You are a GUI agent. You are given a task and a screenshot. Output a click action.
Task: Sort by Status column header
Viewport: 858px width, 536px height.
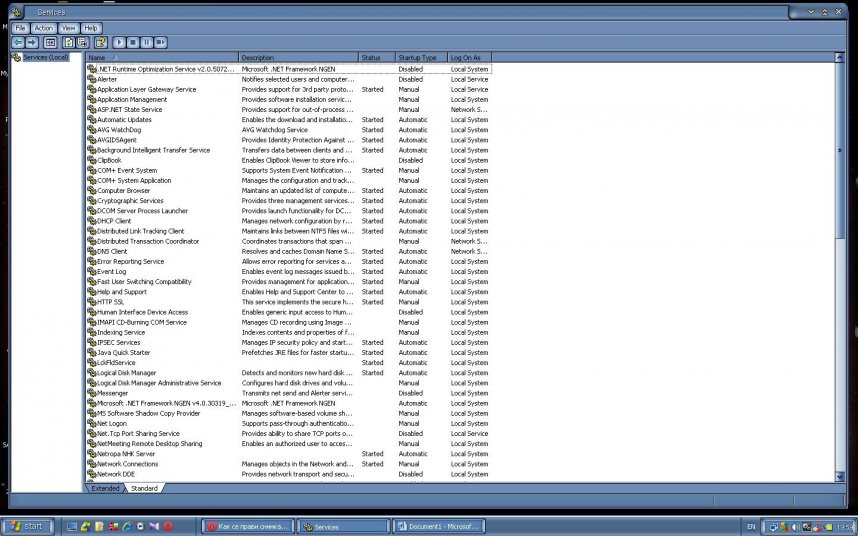tap(376, 58)
